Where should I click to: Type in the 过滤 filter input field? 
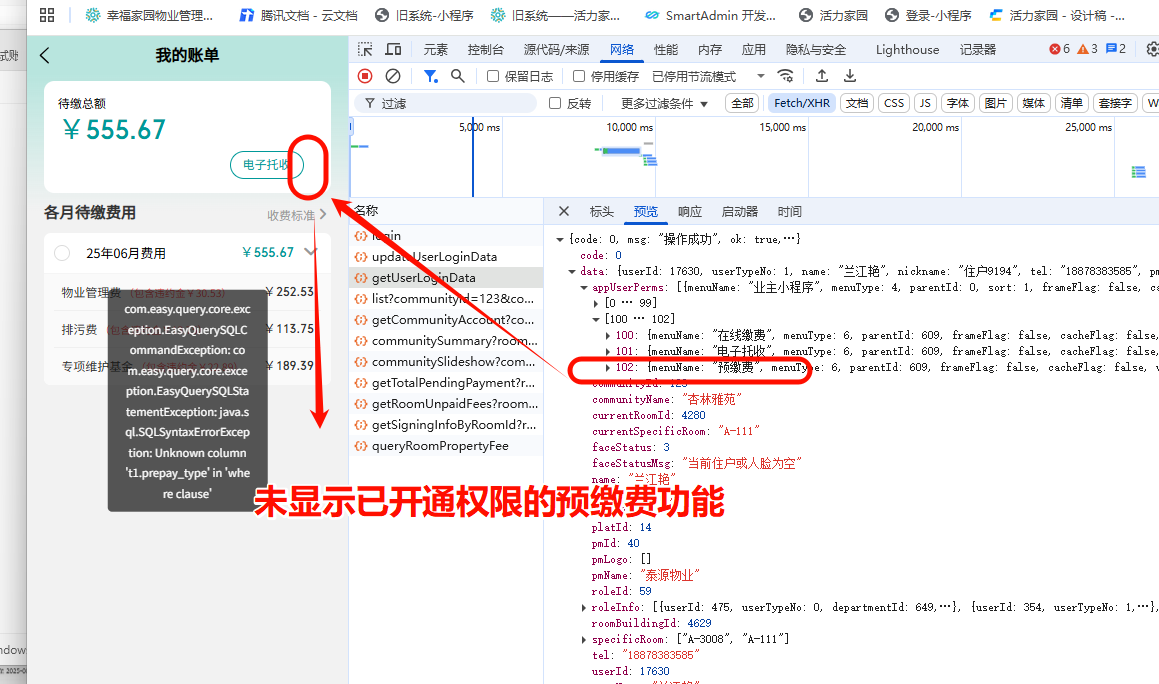pyautogui.click(x=455, y=103)
